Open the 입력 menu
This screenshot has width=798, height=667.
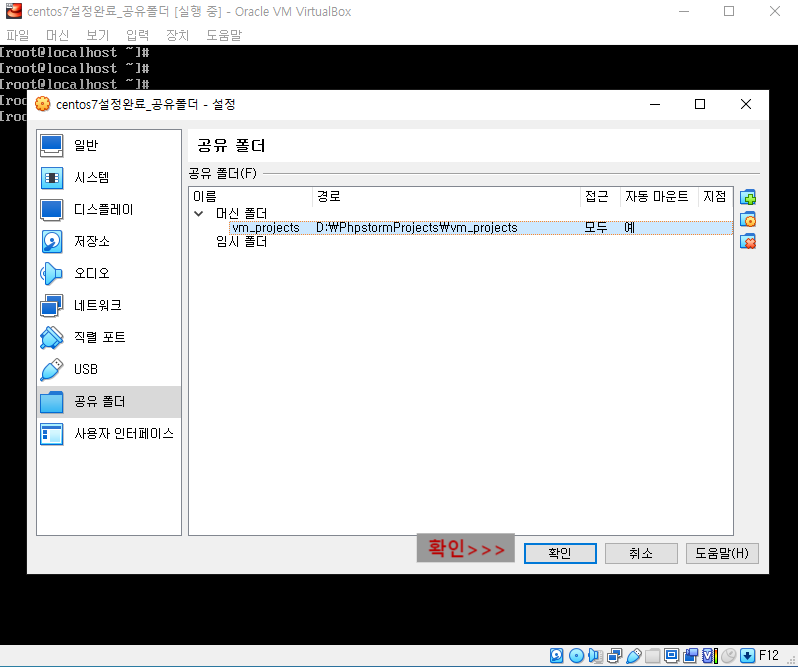point(137,35)
